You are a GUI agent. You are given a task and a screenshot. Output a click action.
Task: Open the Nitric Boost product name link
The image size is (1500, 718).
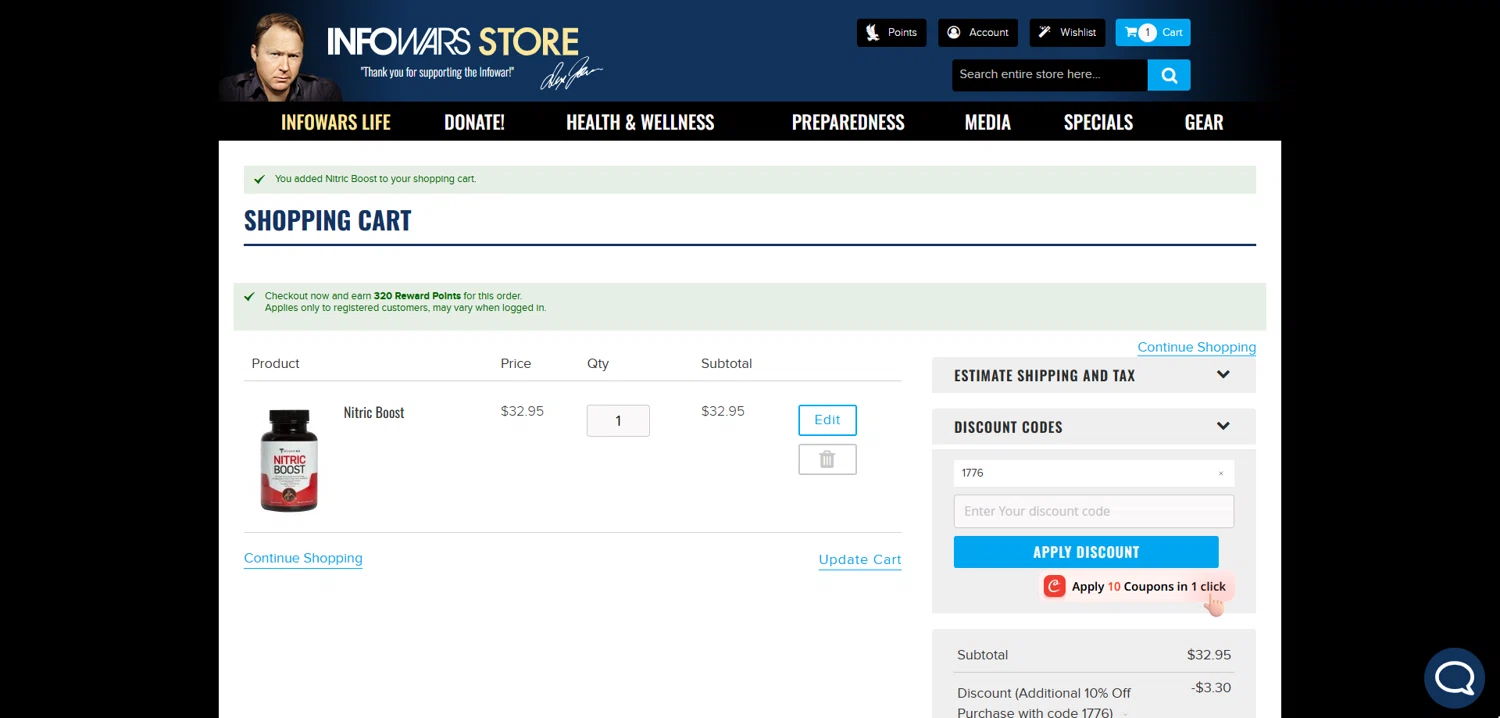[374, 412]
